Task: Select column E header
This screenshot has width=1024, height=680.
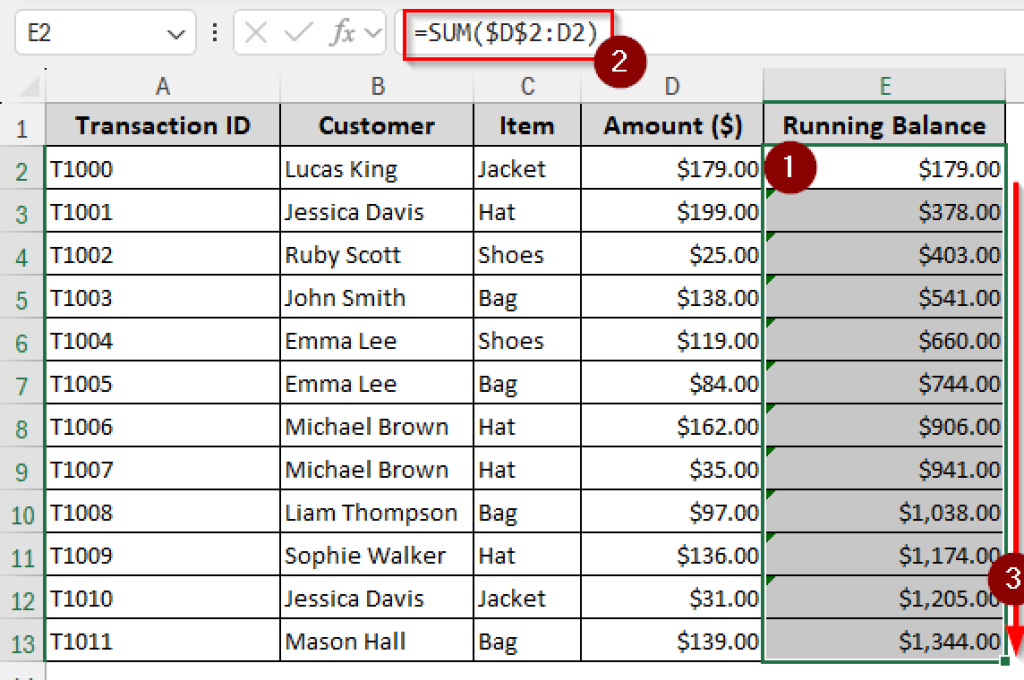Action: coord(884,88)
